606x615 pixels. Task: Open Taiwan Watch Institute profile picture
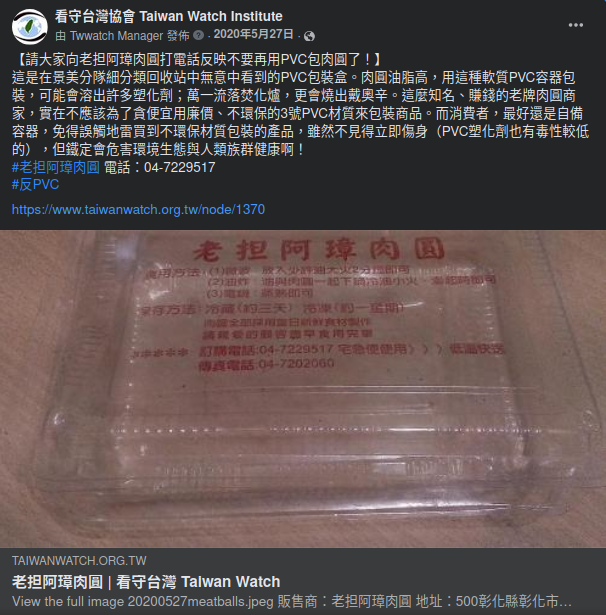click(30, 27)
